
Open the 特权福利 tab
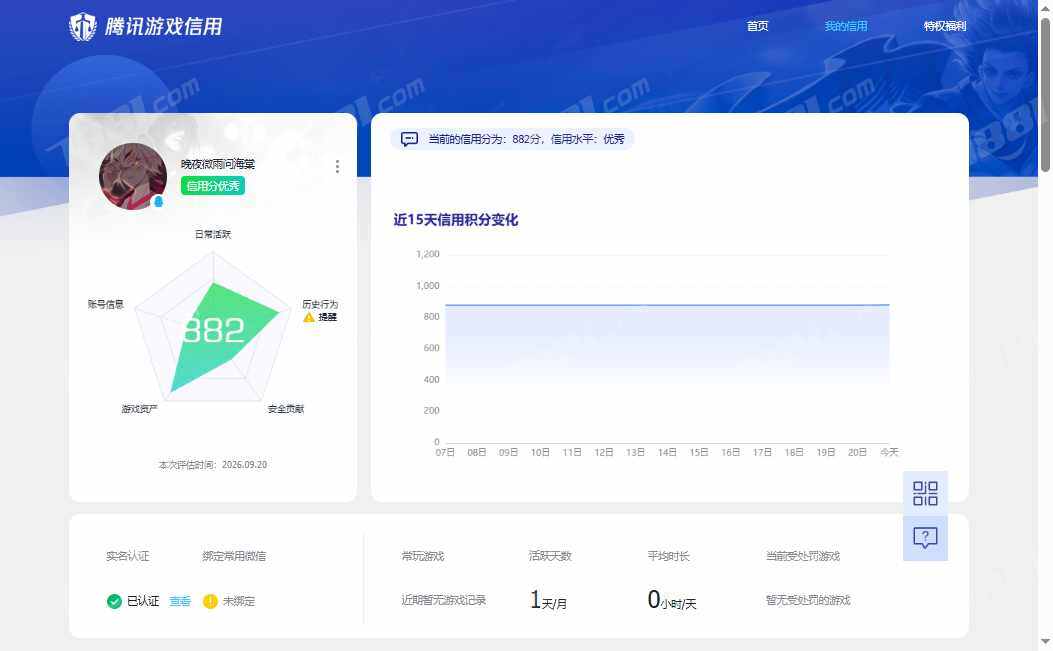coord(945,26)
